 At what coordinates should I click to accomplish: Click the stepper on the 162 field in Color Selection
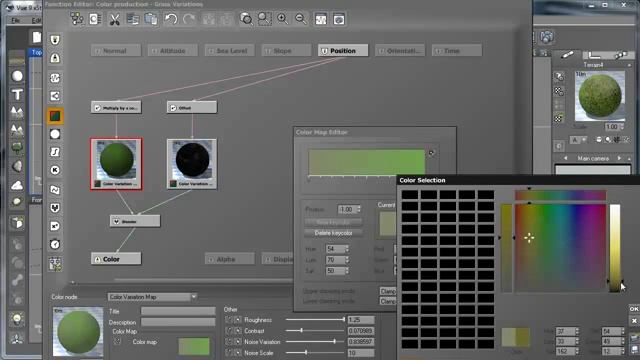click(577, 351)
